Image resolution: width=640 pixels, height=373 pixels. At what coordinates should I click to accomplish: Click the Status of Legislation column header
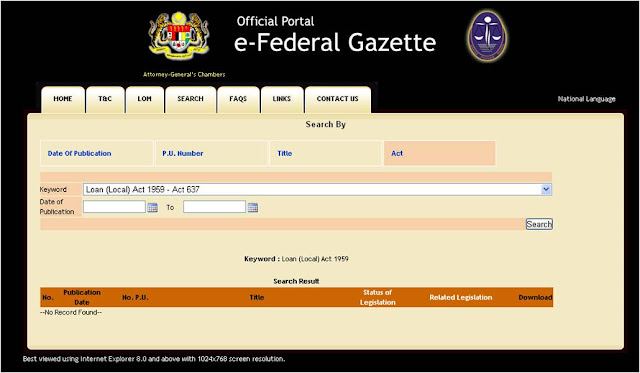pyautogui.click(x=378, y=298)
